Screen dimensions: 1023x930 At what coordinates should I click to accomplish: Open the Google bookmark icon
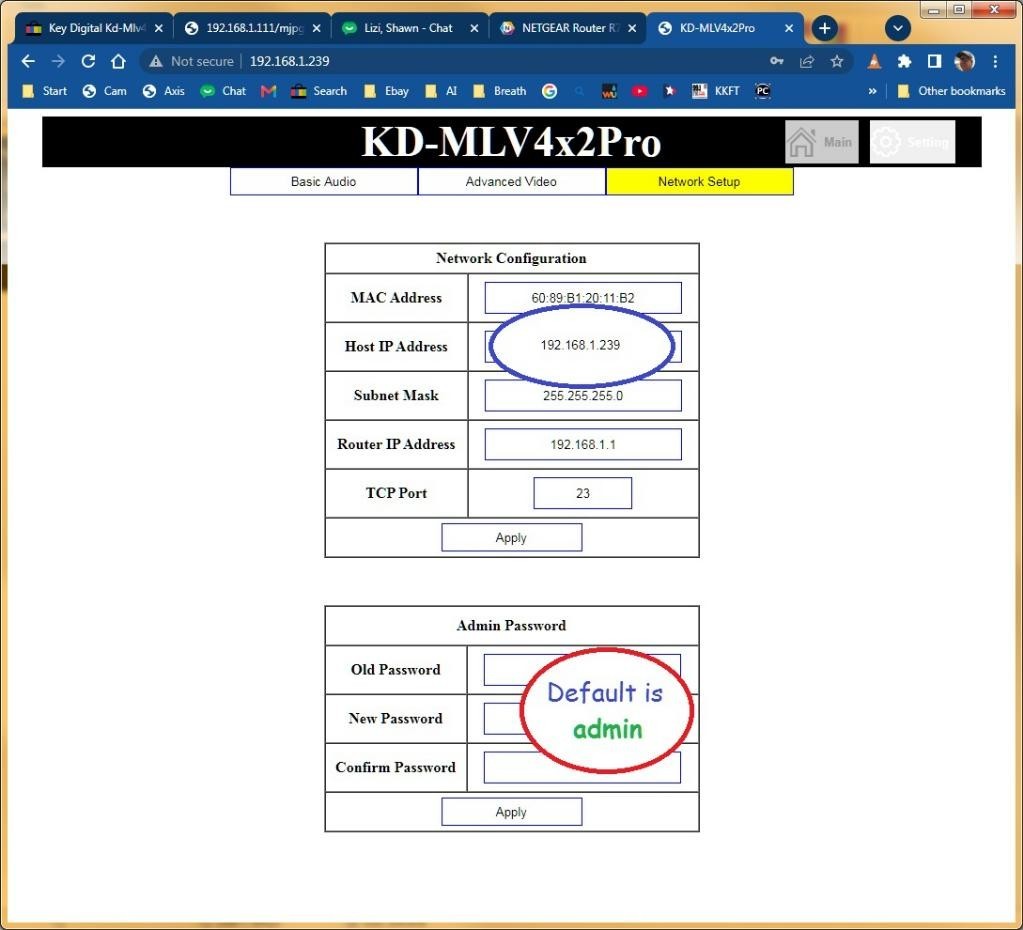pyautogui.click(x=549, y=91)
